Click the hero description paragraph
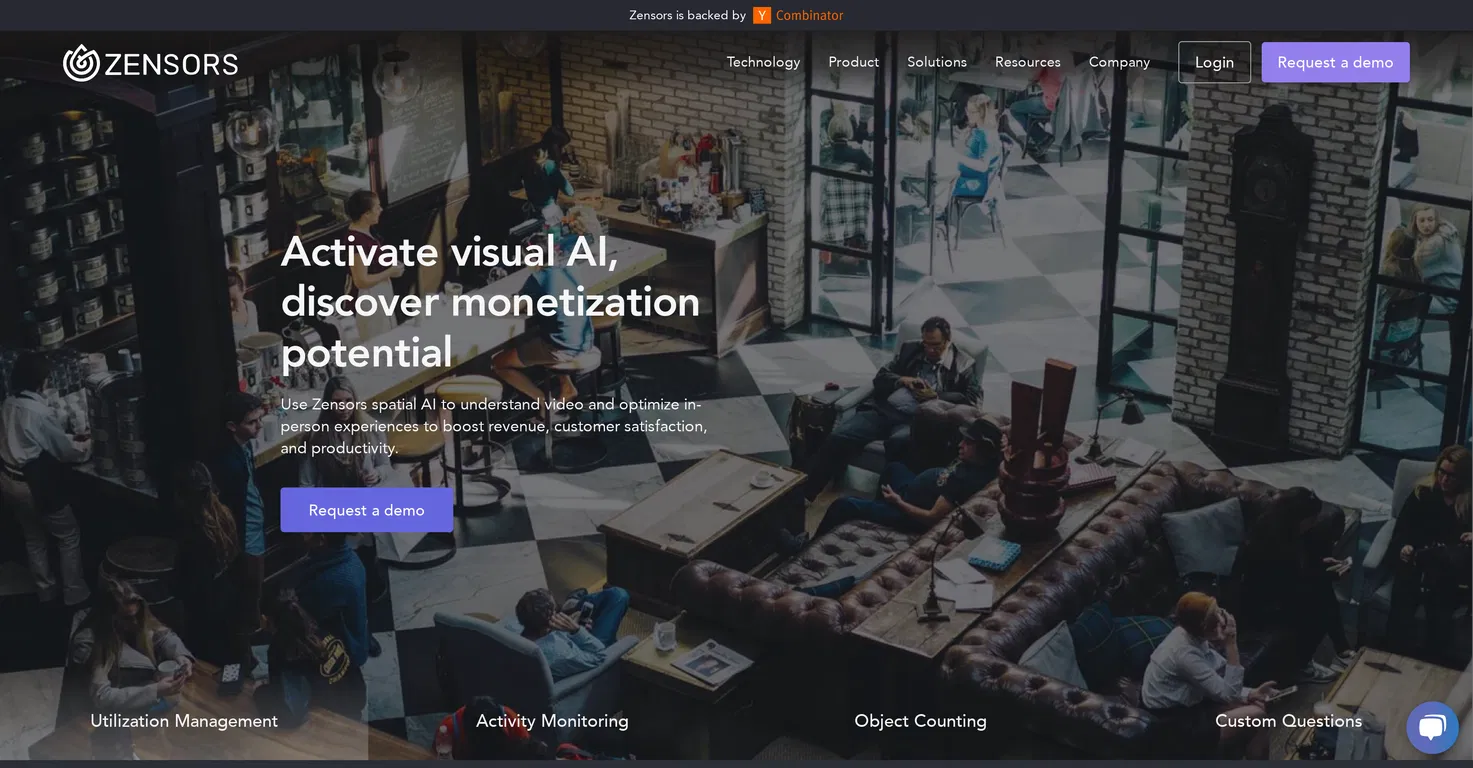 [494, 426]
